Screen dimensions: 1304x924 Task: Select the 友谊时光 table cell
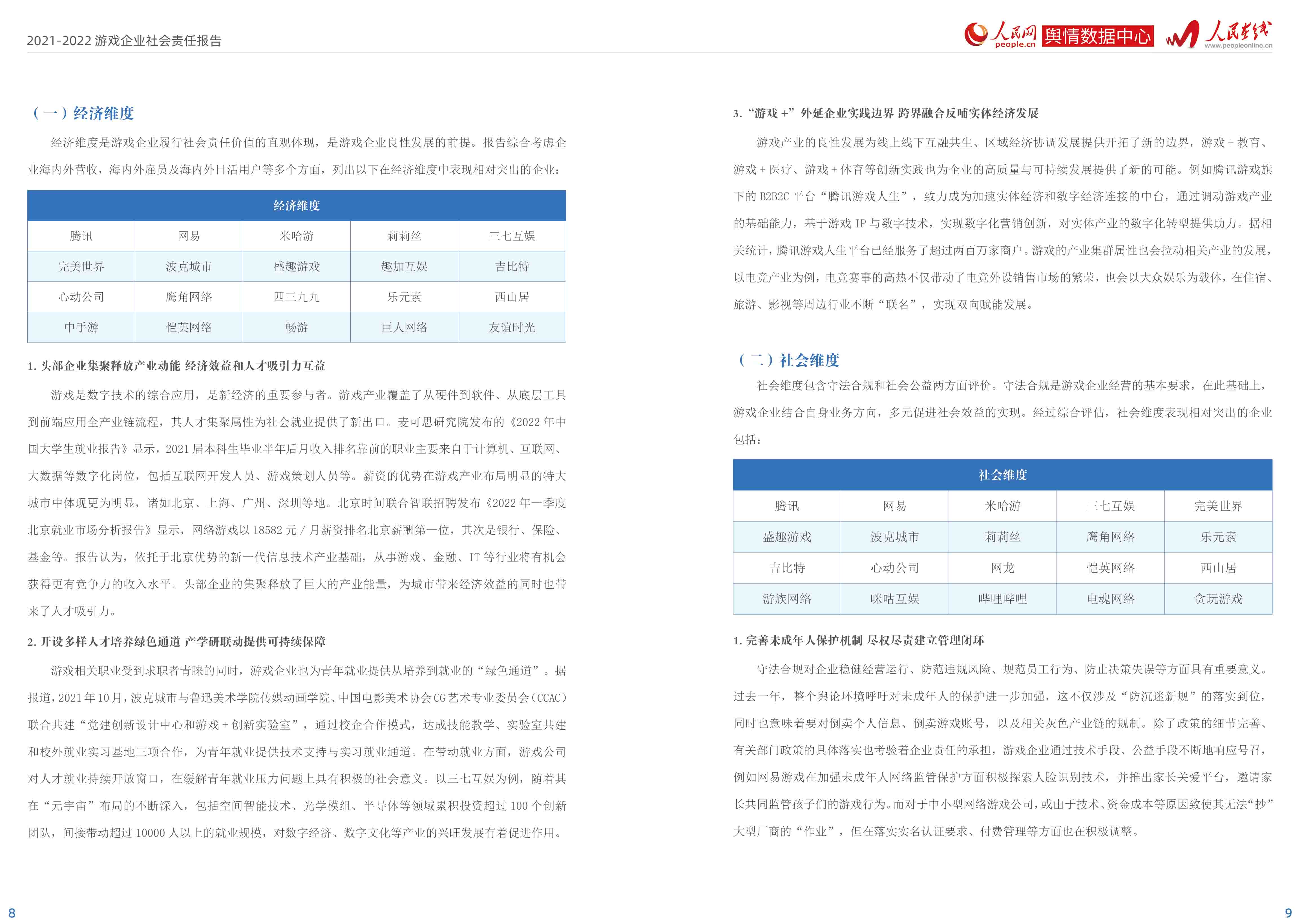click(x=512, y=327)
